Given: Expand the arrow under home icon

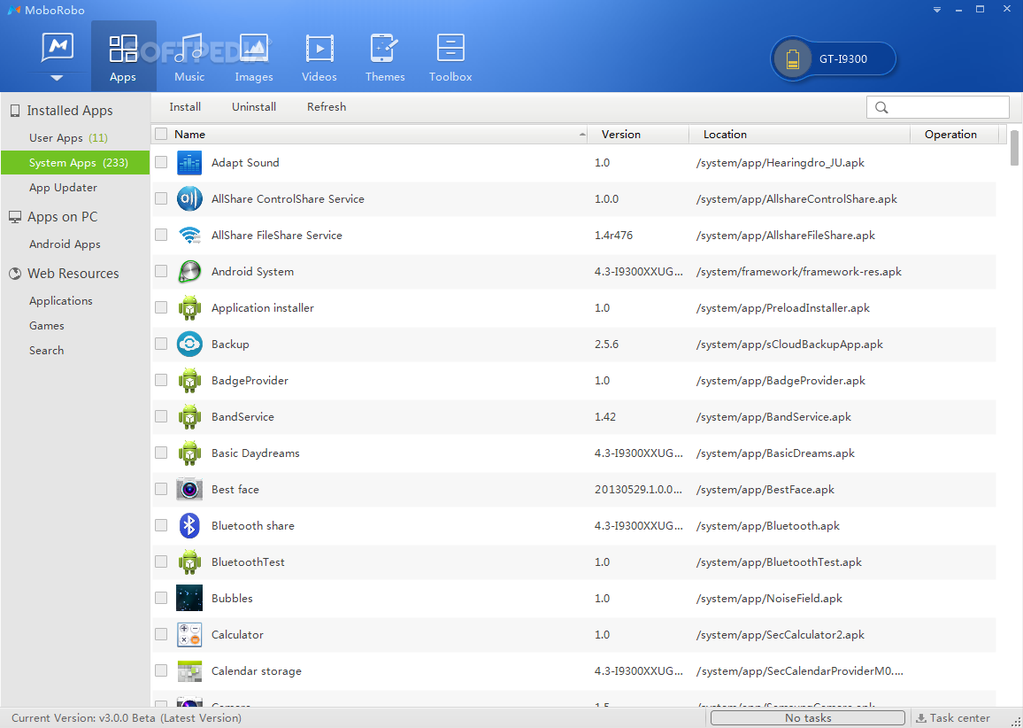Looking at the screenshot, I should pyautogui.click(x=57, y=78).
